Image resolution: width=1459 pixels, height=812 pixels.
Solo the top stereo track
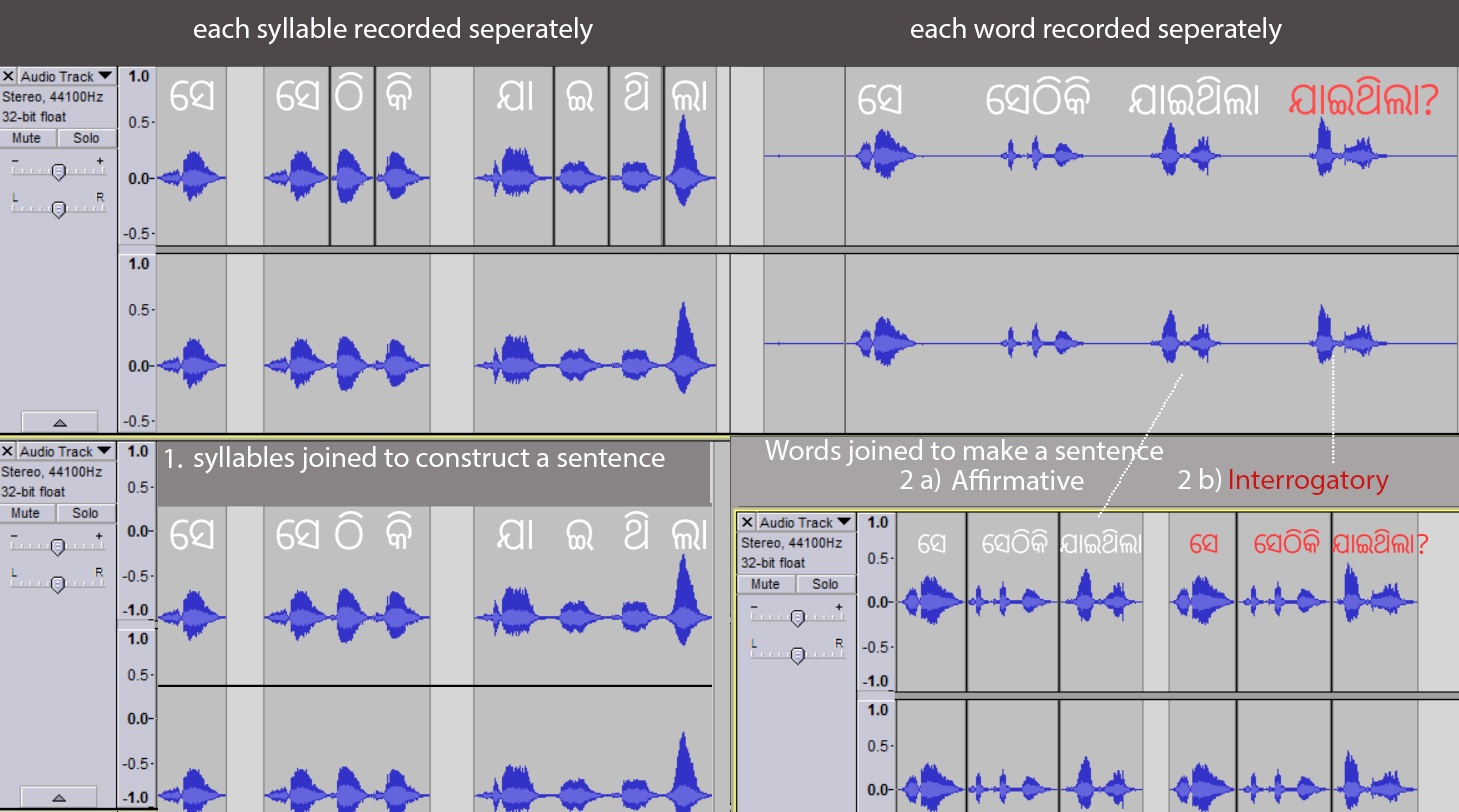pos(86,137)
